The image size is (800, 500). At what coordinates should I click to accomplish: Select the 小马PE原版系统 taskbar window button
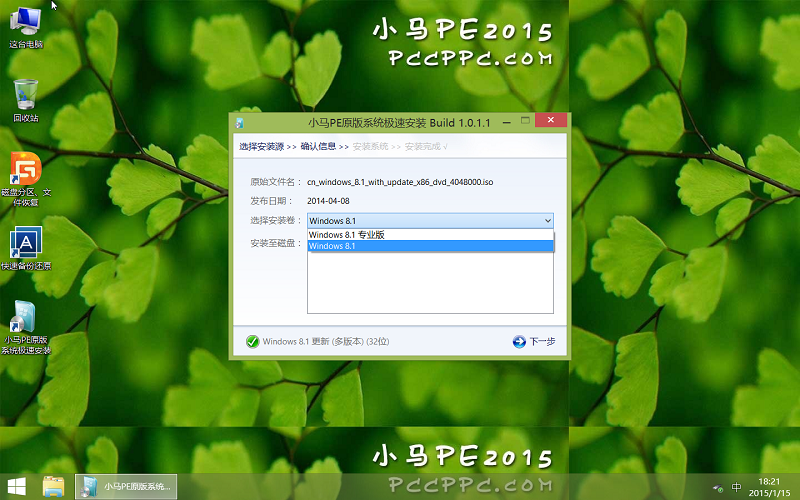click(127, 487)
